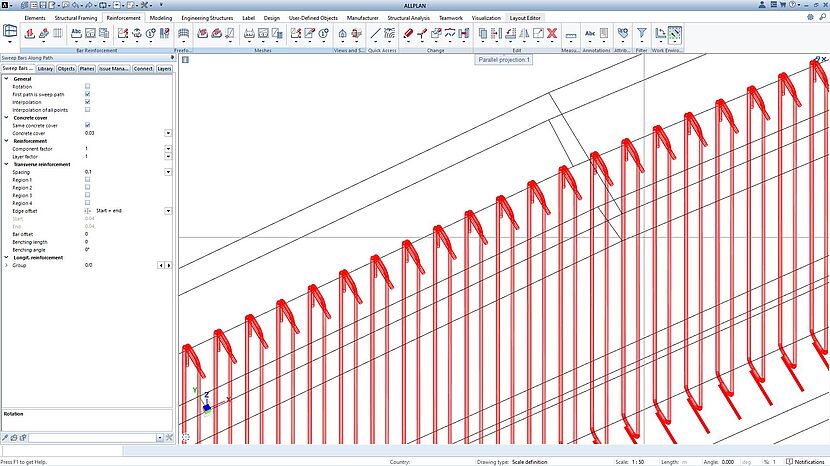Click the line tool in Quick Access

click(376, 35)
